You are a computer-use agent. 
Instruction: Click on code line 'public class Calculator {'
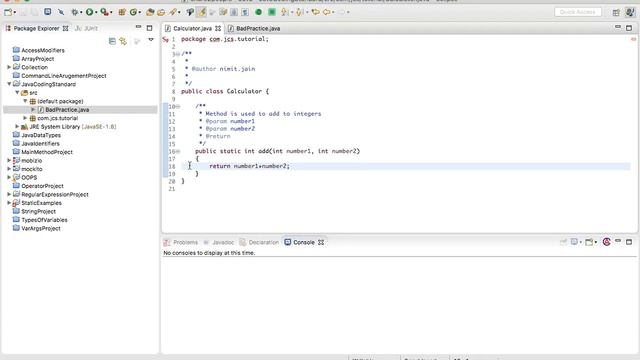[x=225, y=91]
